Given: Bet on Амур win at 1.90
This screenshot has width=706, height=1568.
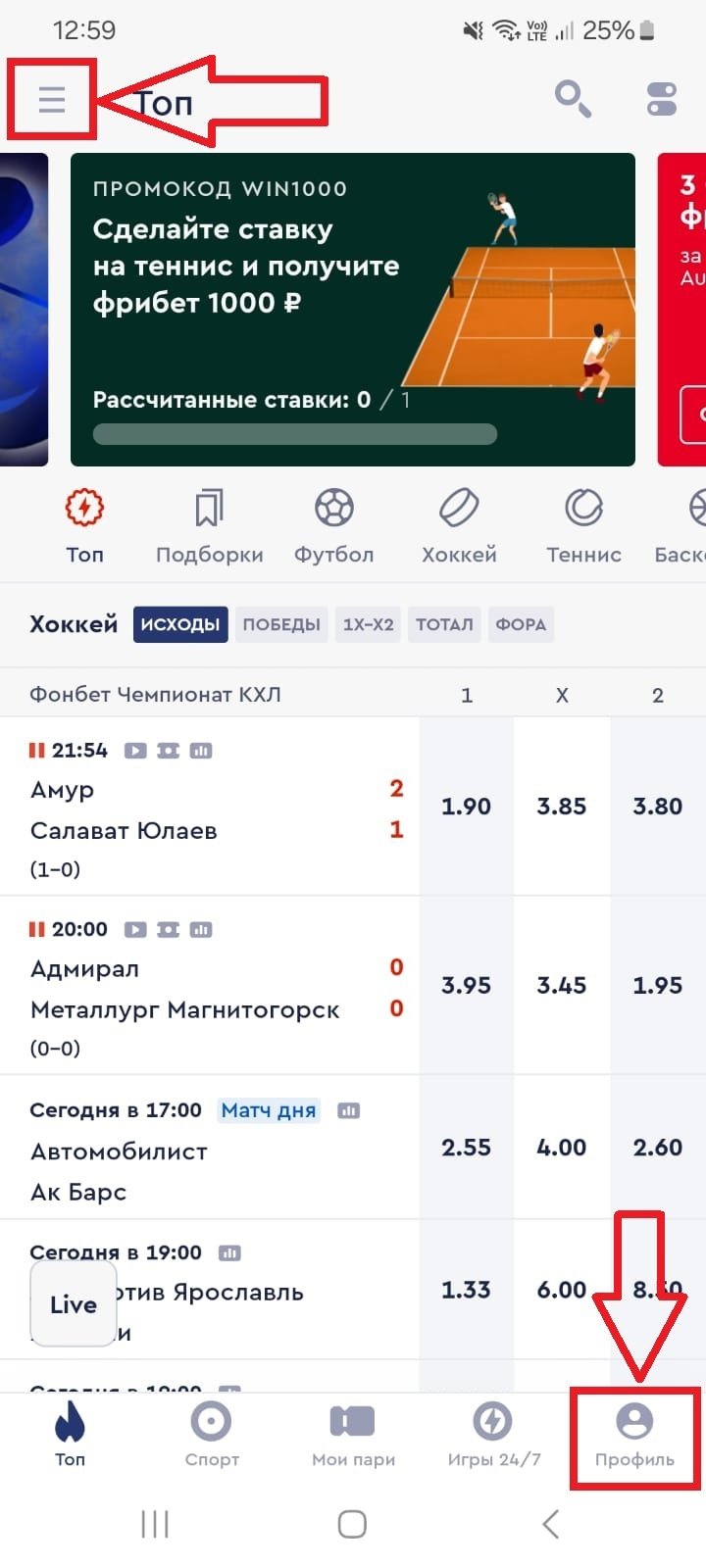Looking at the screenshot, I should point(466,807).
